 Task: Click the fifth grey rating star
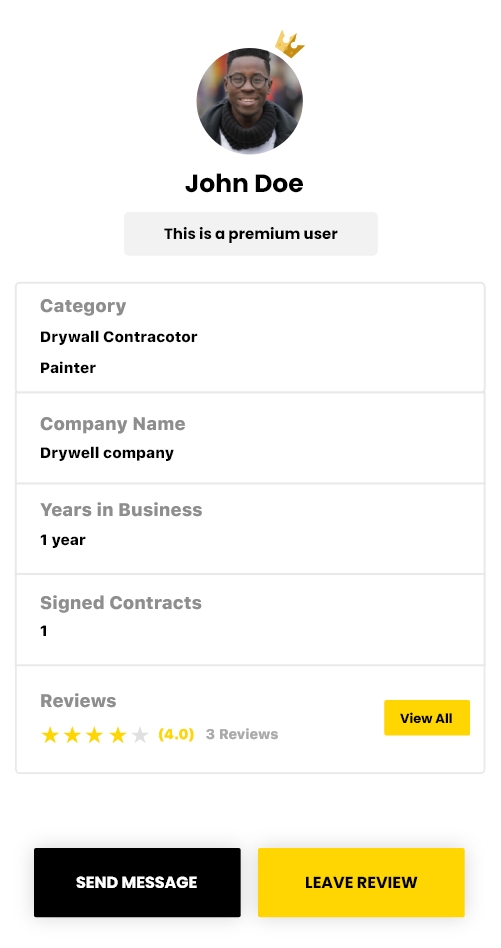coord(140,735)
